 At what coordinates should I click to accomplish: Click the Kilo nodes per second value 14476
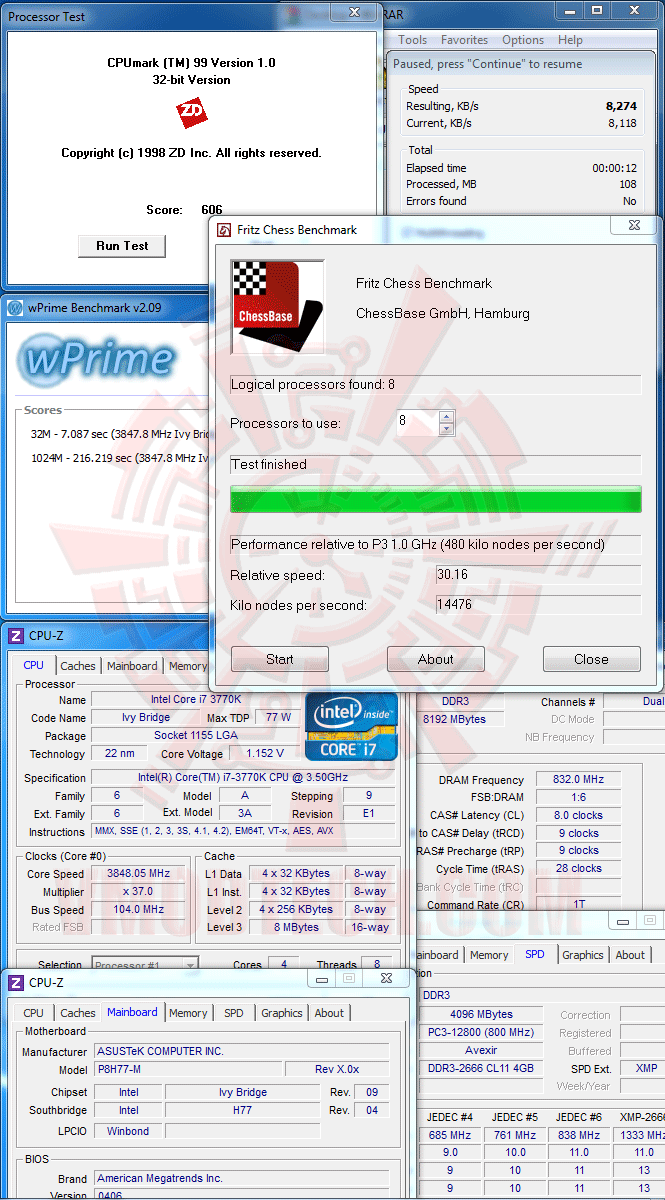click(538, 605)
